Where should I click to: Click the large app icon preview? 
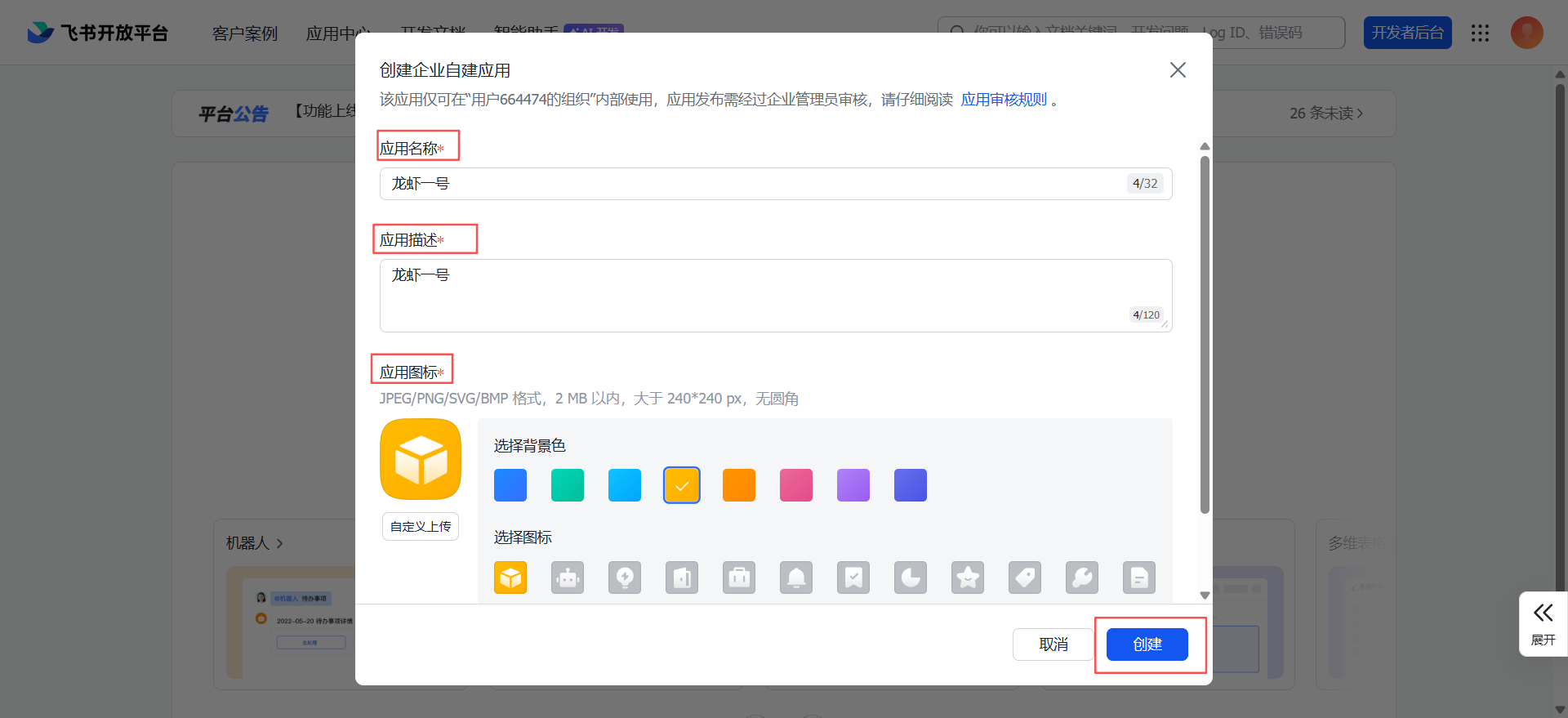coord(421,459)
